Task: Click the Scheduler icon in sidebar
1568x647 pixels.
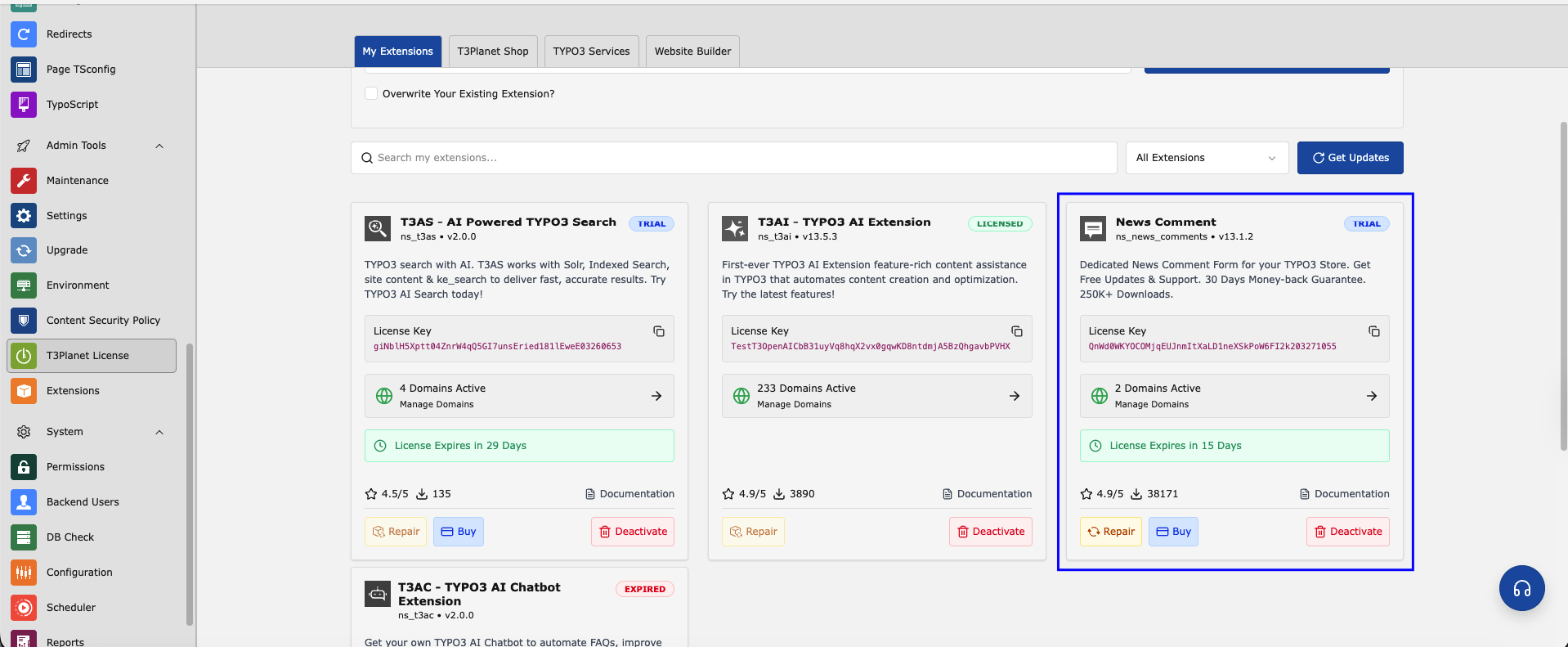Action: (x=24, y=608)
